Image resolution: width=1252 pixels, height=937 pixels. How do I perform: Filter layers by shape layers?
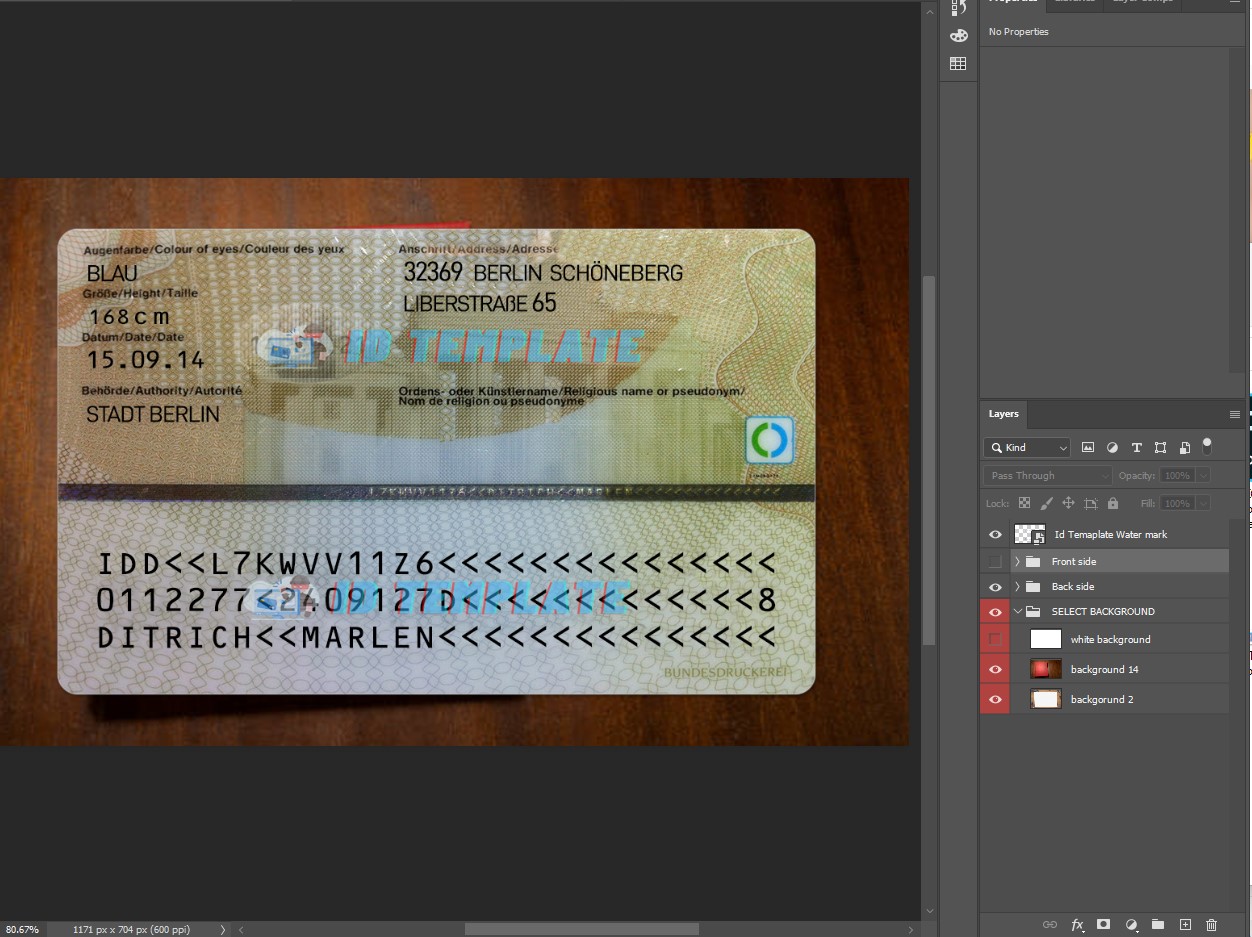pyautogui.click(x=1160, y=447)
